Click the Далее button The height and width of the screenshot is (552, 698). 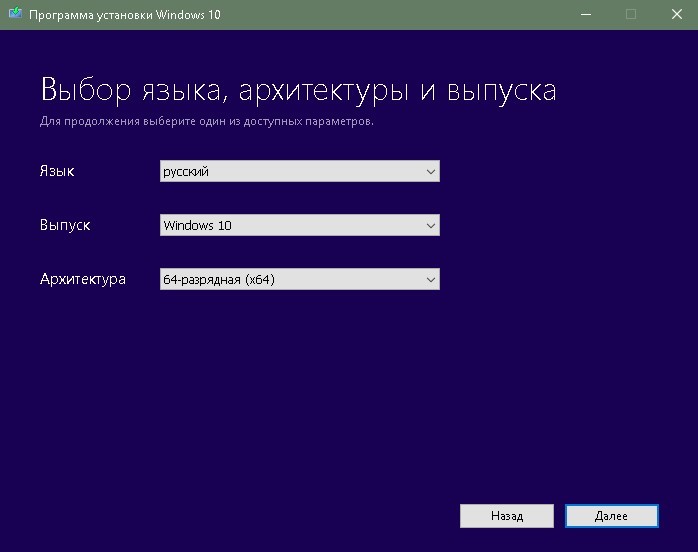(x=612, y=516)
